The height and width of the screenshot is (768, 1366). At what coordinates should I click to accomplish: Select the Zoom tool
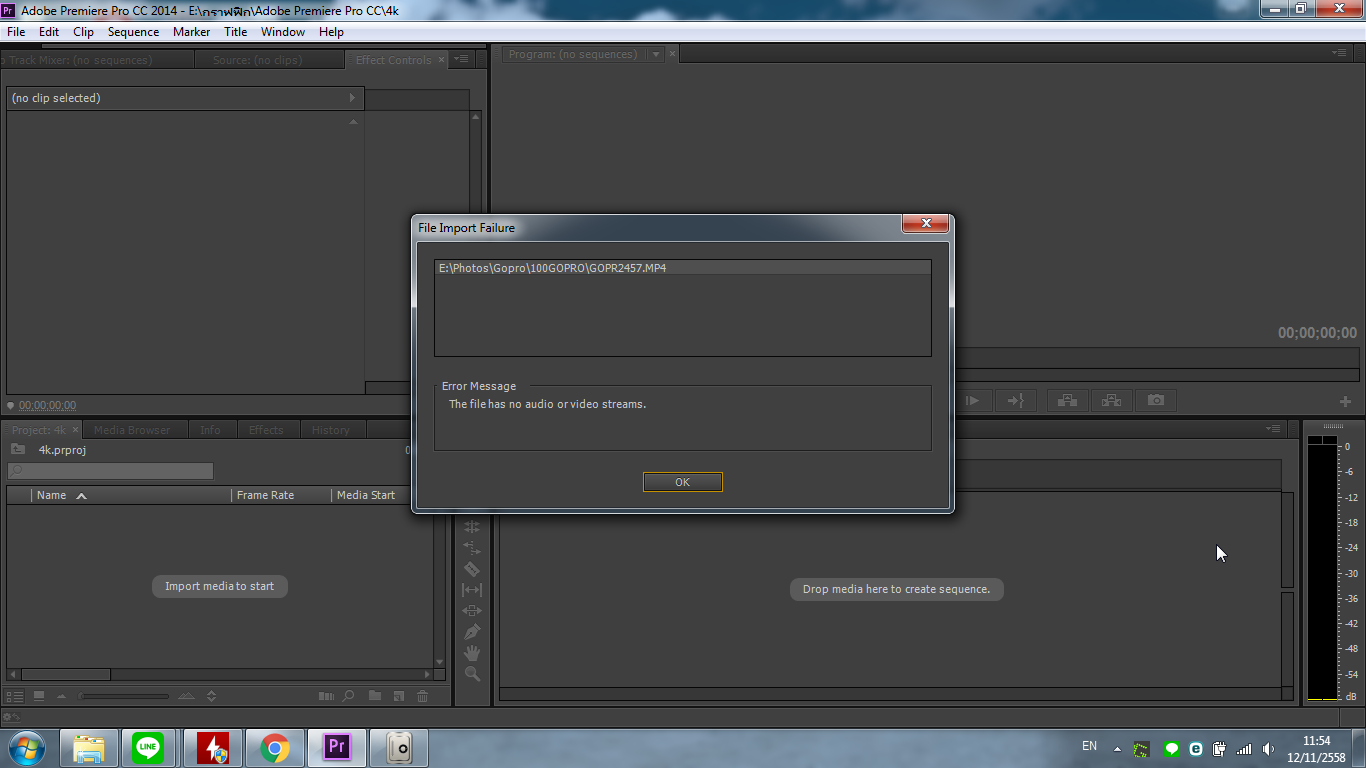coord(472,674)
